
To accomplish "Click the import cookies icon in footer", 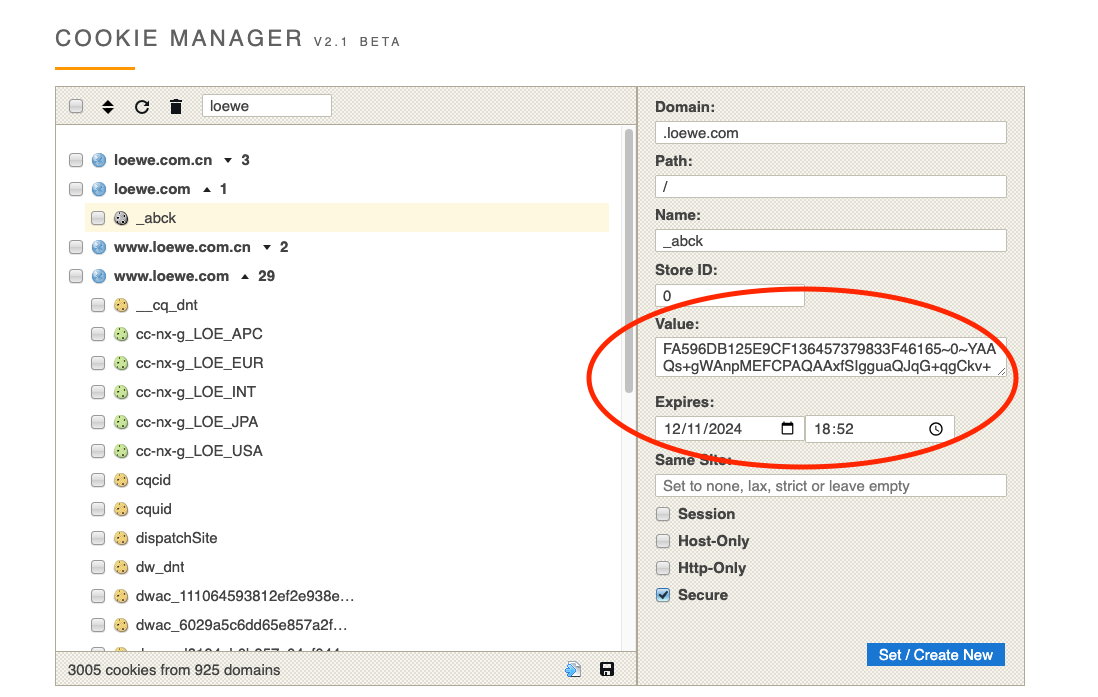I will (x=573, y=669).
